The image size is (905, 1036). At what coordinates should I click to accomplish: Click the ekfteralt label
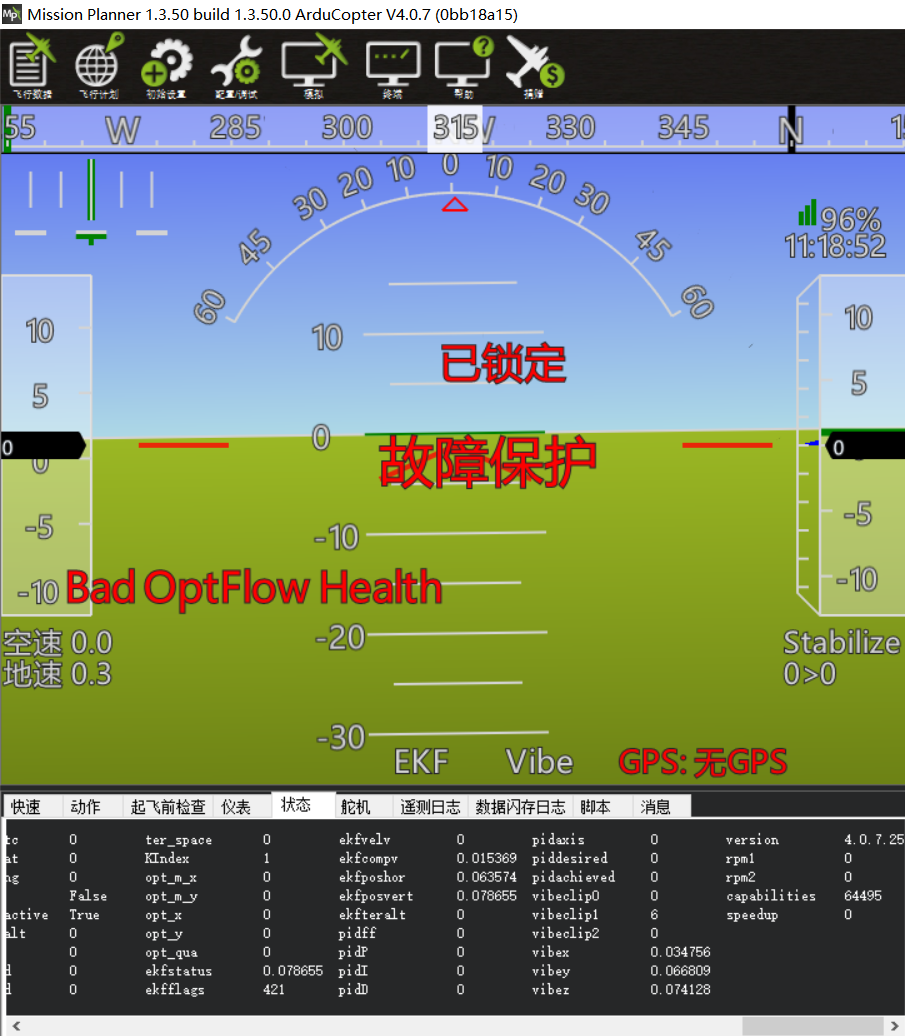pos(372,914)
